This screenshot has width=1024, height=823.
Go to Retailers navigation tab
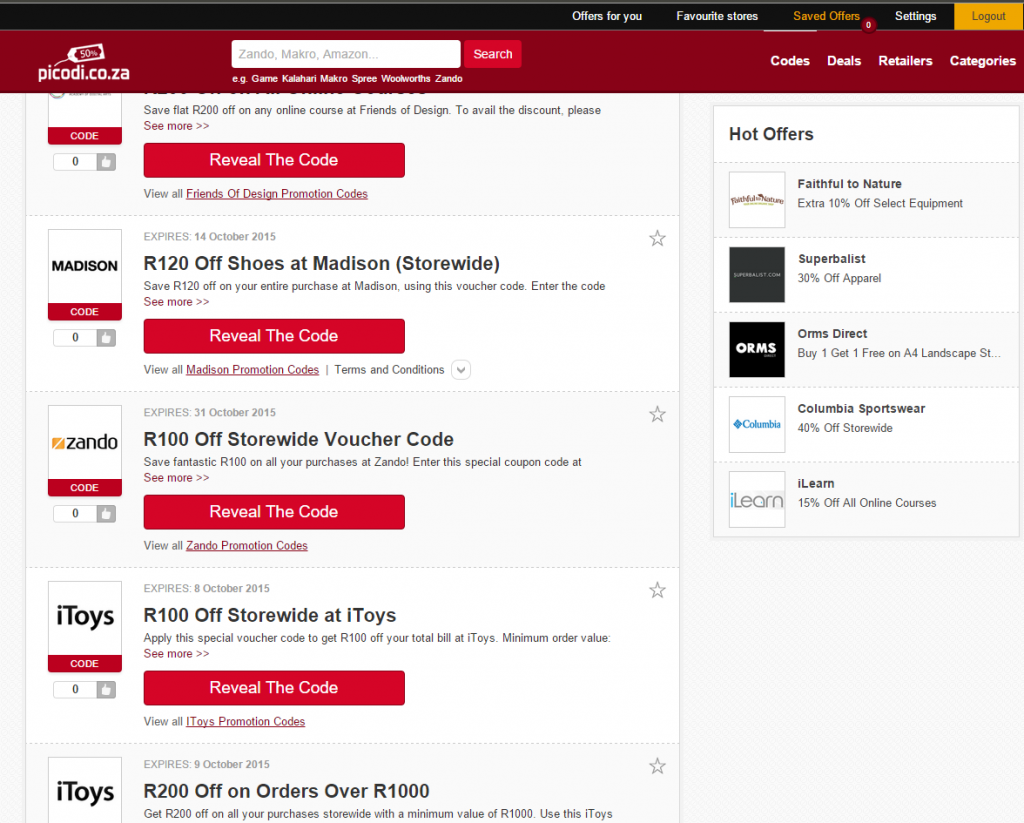[905, 61]
